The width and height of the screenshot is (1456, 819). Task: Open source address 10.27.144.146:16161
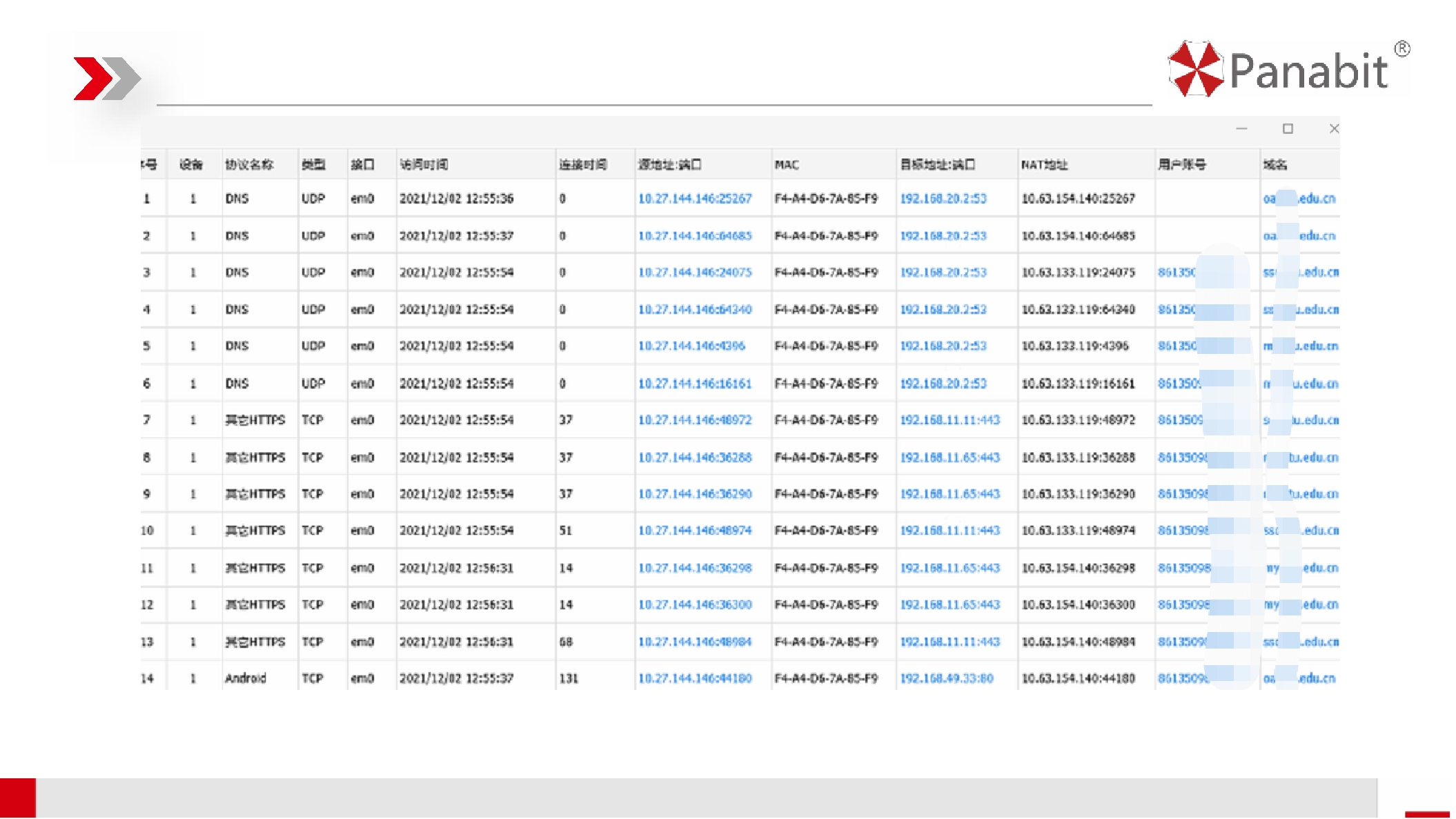coord(695,384)
